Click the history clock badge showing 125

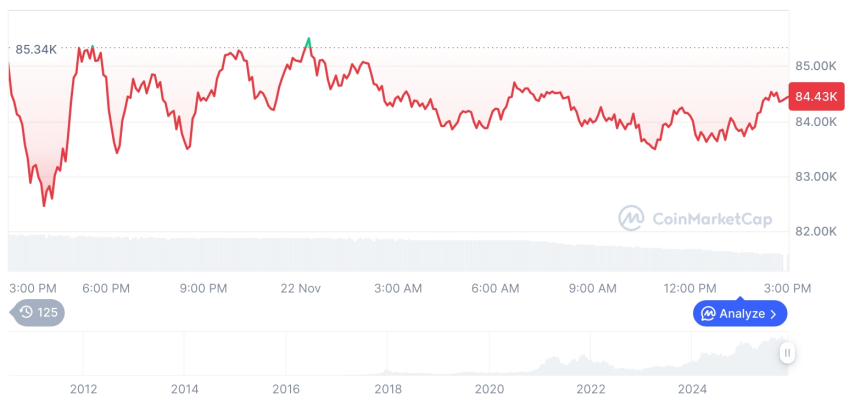point(38,313)
